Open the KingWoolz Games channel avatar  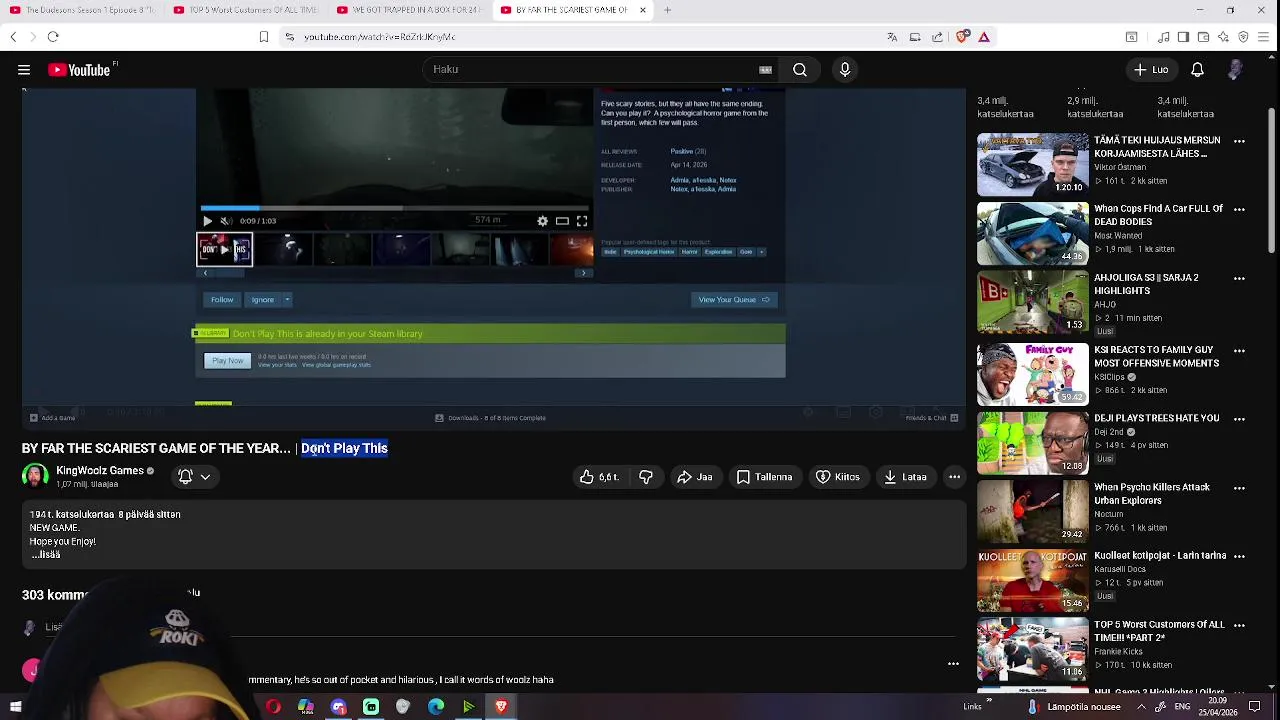tap(35, 477)
